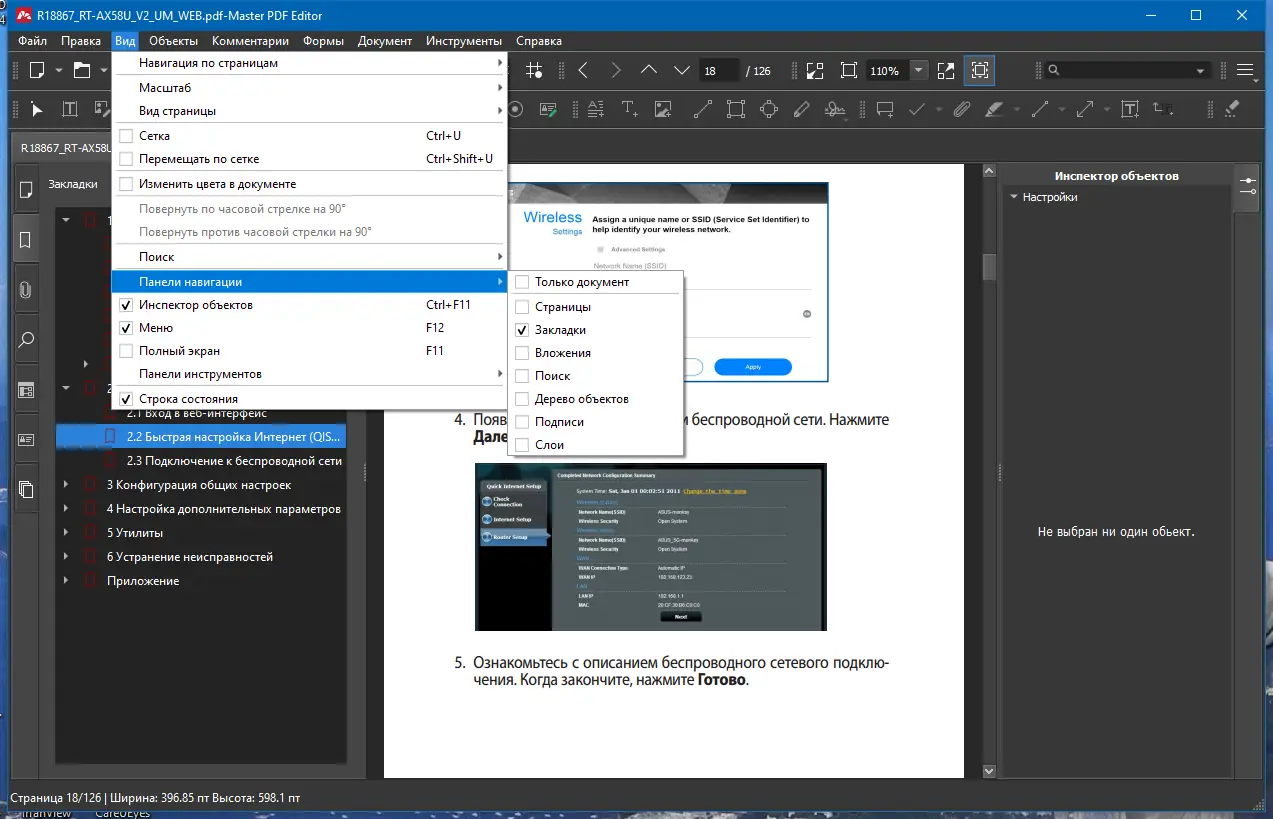Screen dimensions: 1273x819
Task: Select bookmark 2.3 Подключение к беспроводной сети
Action: 234,461
